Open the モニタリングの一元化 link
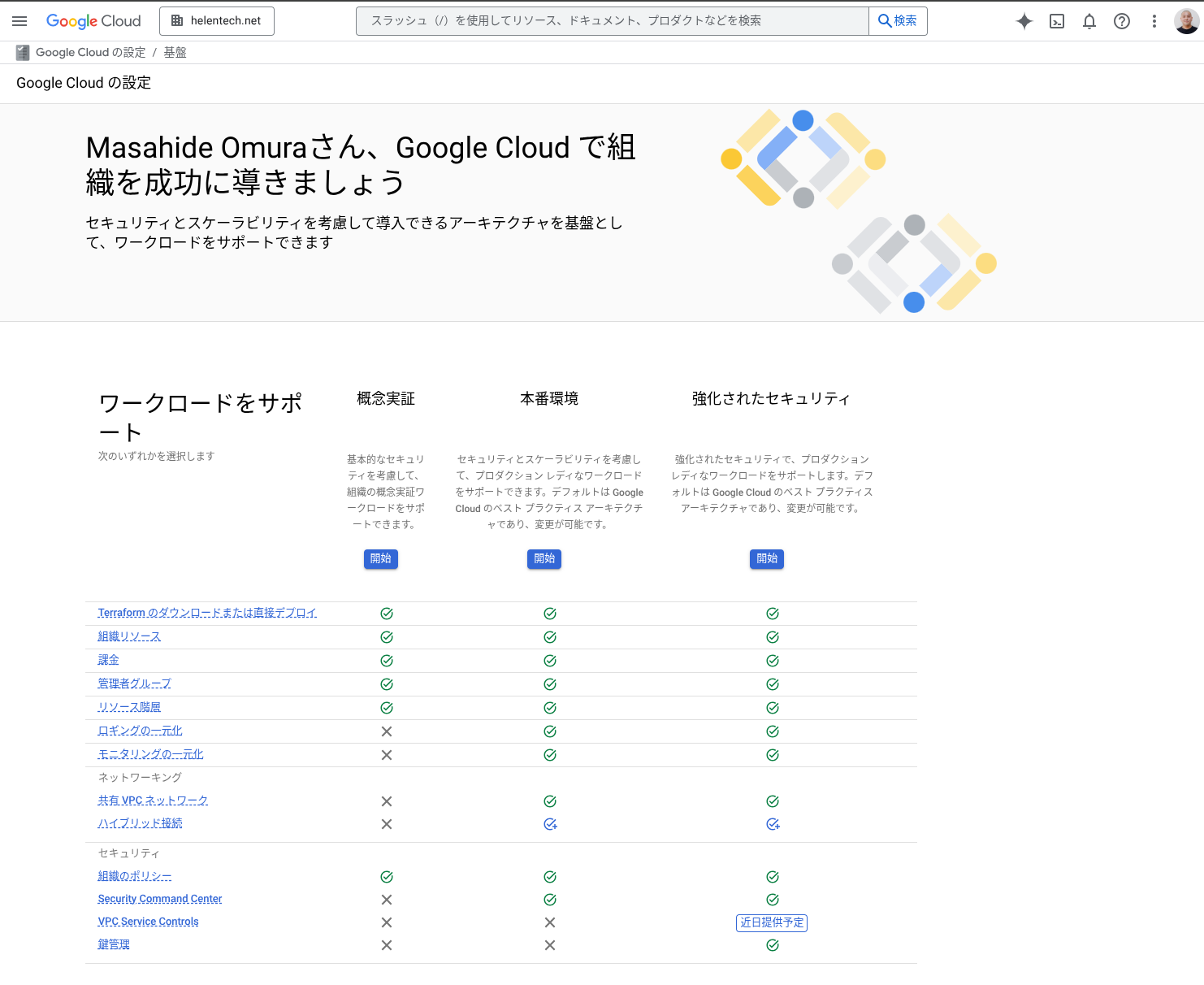 click(x=150, y=754)
